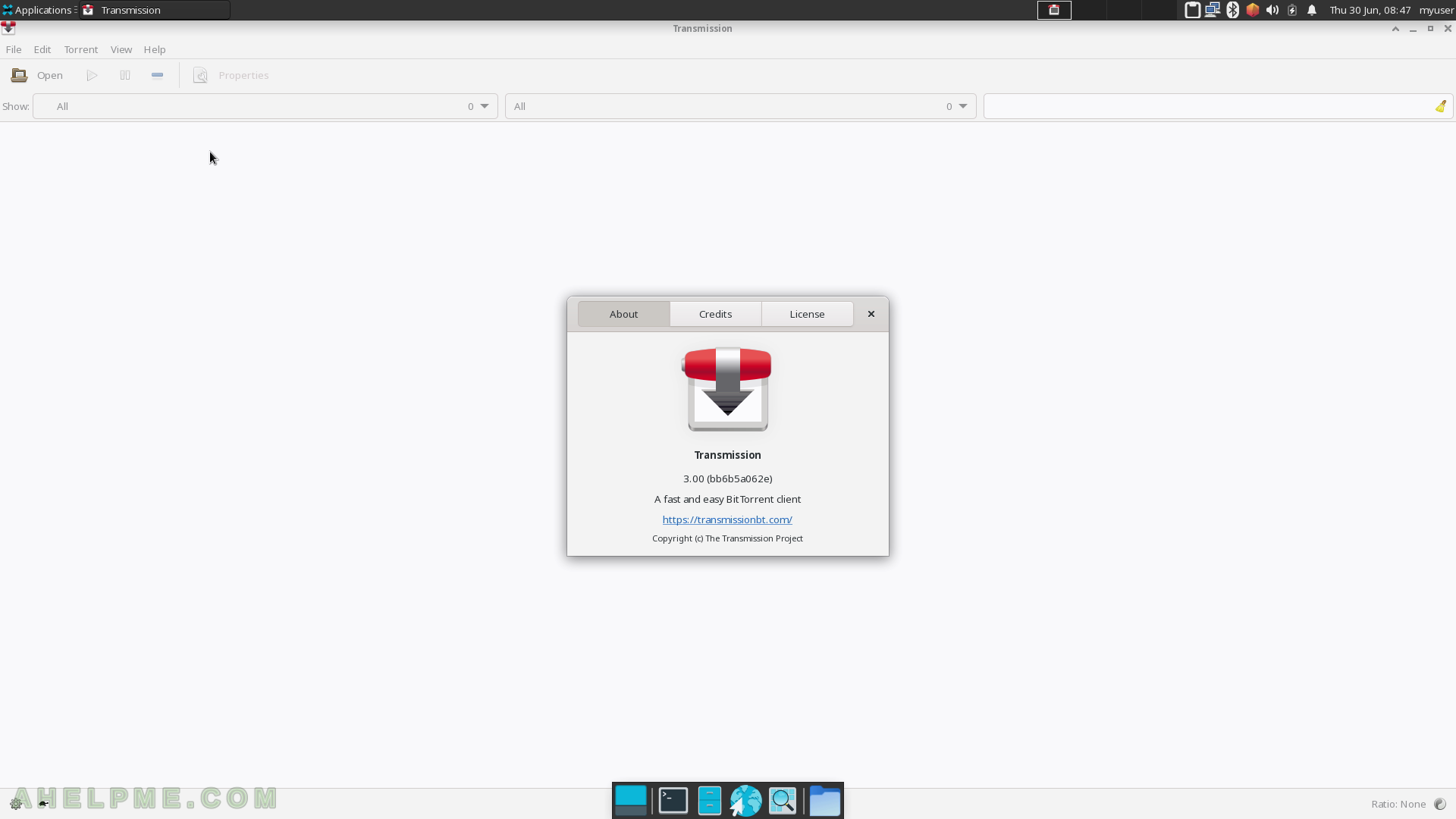Expand the tracker filter dropdown

coord(741,106)
